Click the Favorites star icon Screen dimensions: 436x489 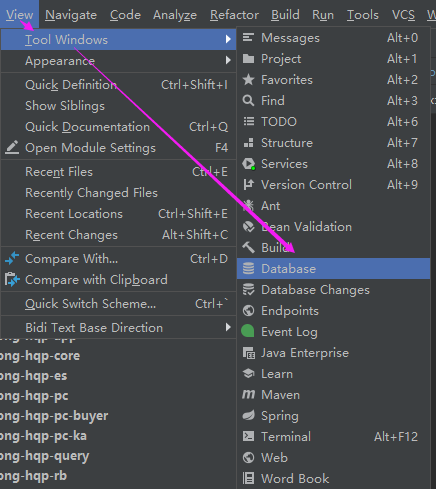pos(248,80)
